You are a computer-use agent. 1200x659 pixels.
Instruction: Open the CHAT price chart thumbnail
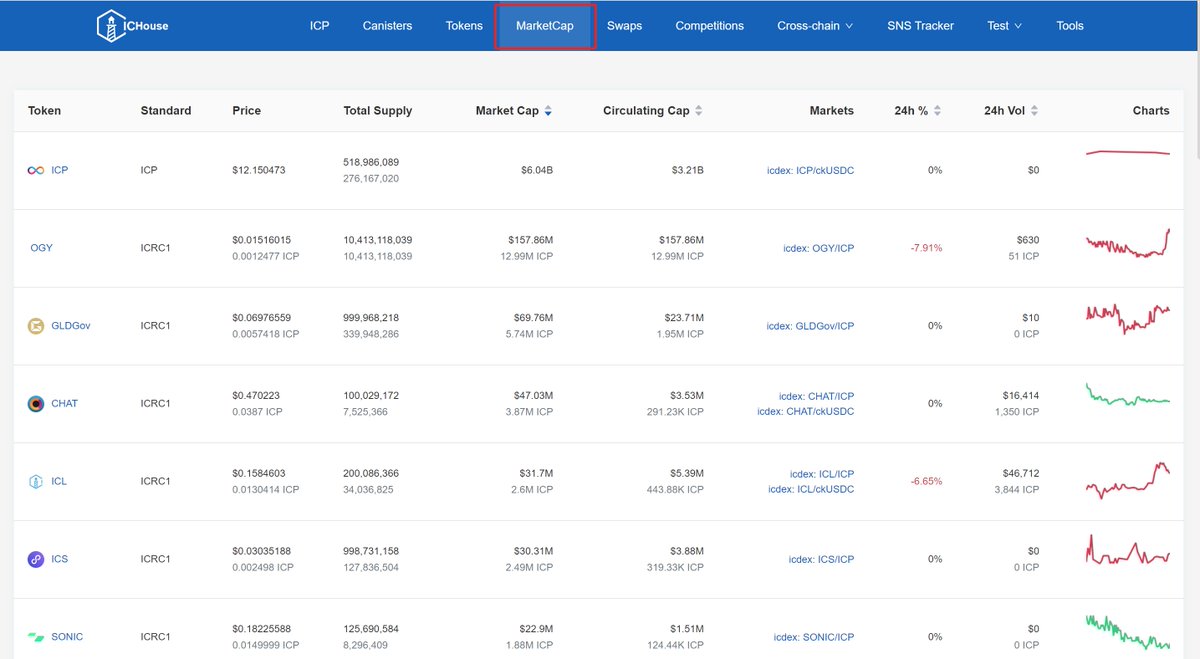click(x=1128, y=394)
